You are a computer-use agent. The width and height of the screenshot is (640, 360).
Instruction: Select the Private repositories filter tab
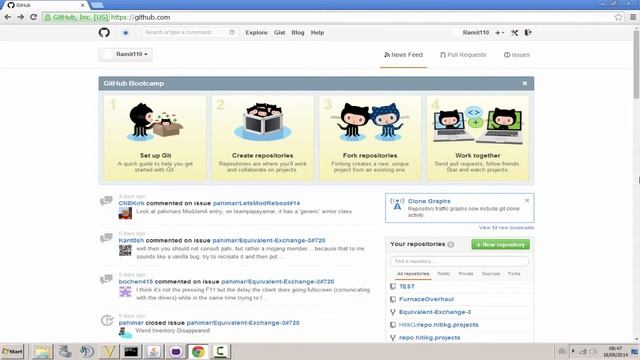coord(466,274)
